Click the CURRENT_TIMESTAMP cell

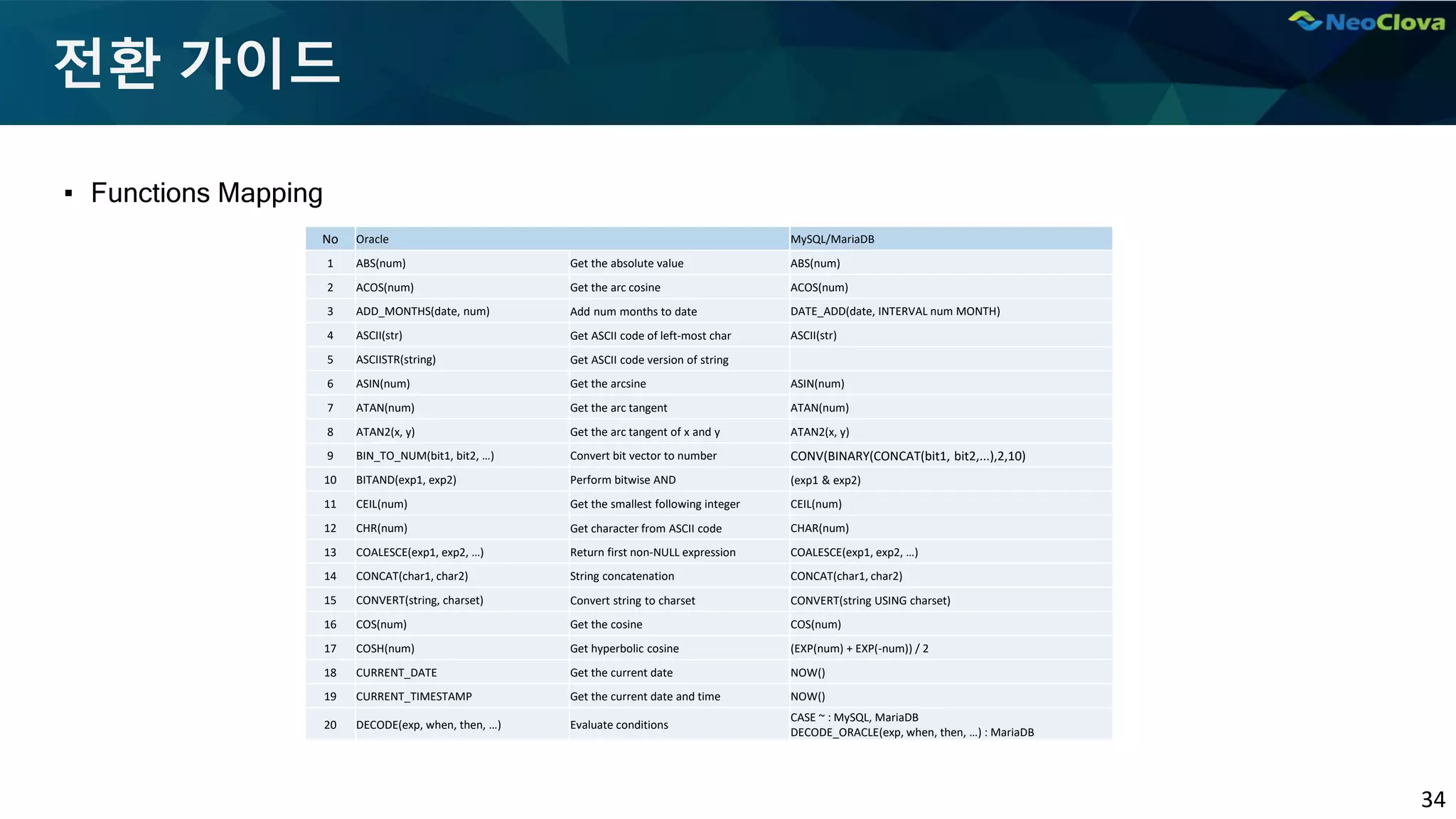coord(413,697)
